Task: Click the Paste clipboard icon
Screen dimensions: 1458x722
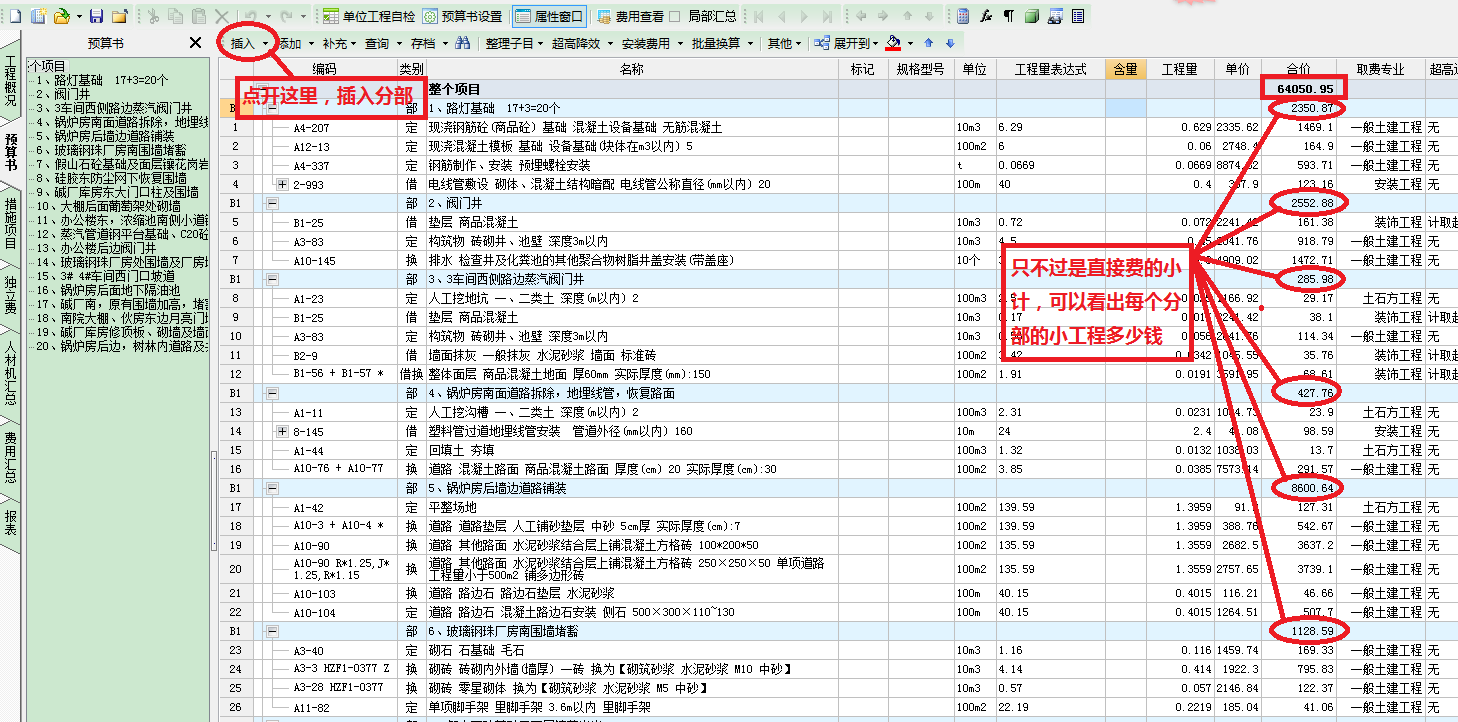Action: [x=199, y=16]
